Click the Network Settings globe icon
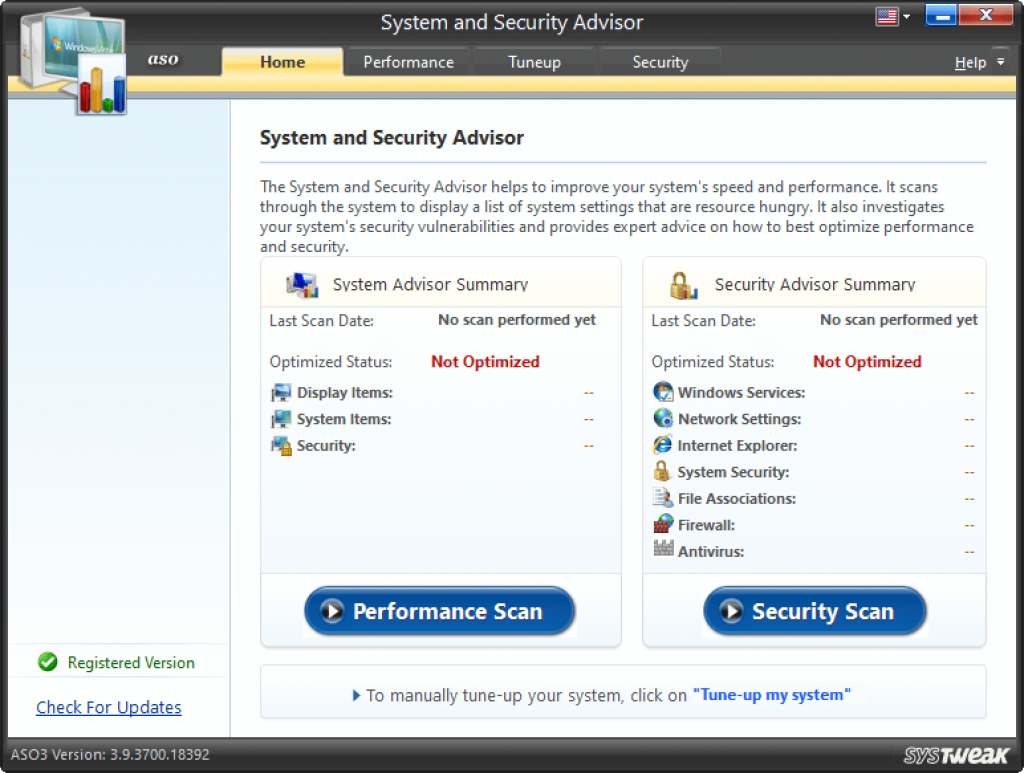The width and height of the screenshot is (1024, 773). 663,418
